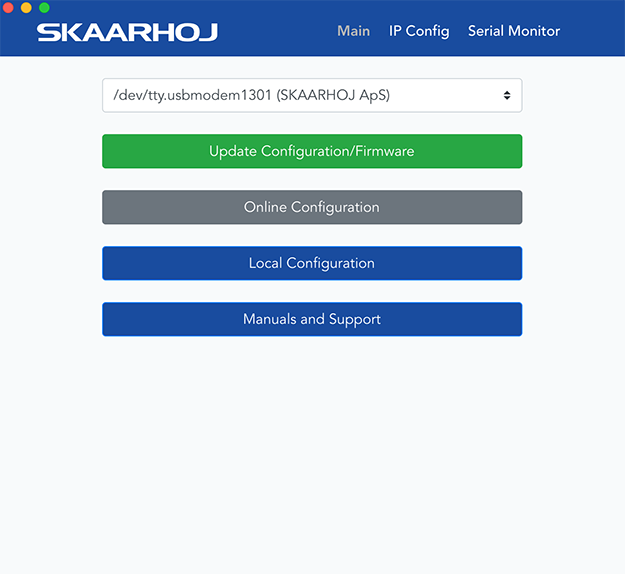
Task: Open the IP Config tab
Action: [419, 31]
